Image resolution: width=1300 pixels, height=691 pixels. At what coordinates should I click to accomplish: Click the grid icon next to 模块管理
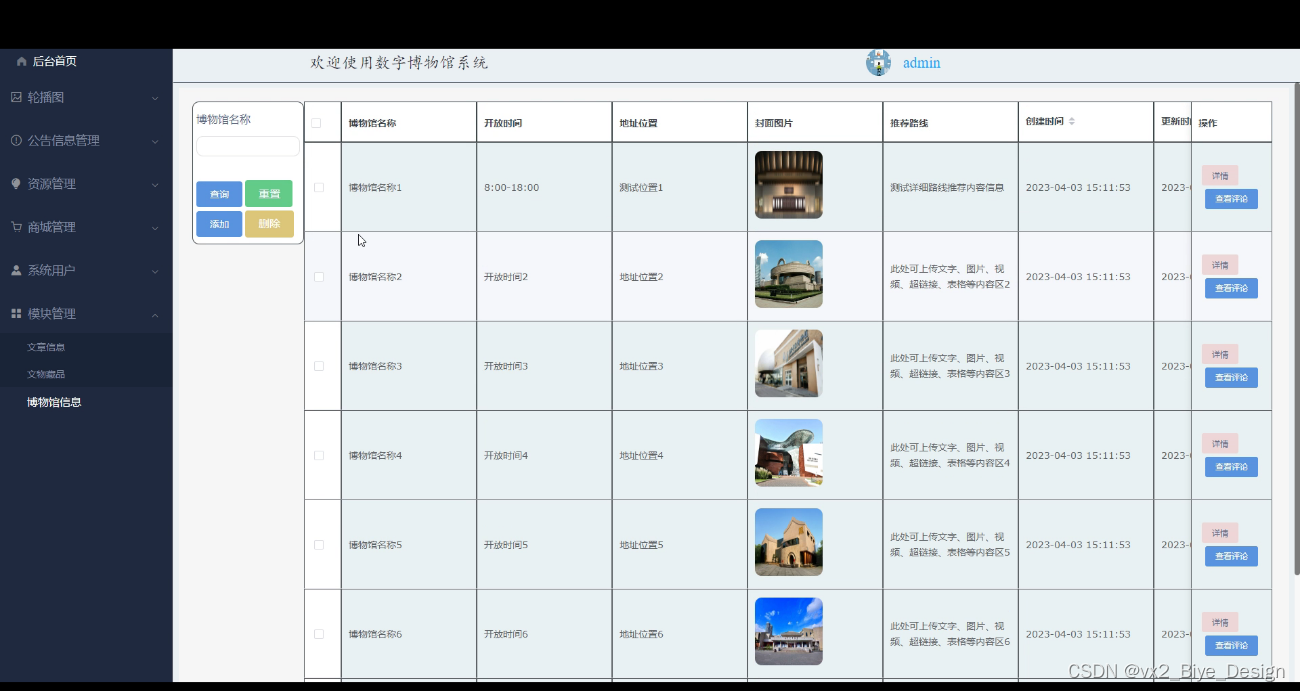click(x=16, y=314)
